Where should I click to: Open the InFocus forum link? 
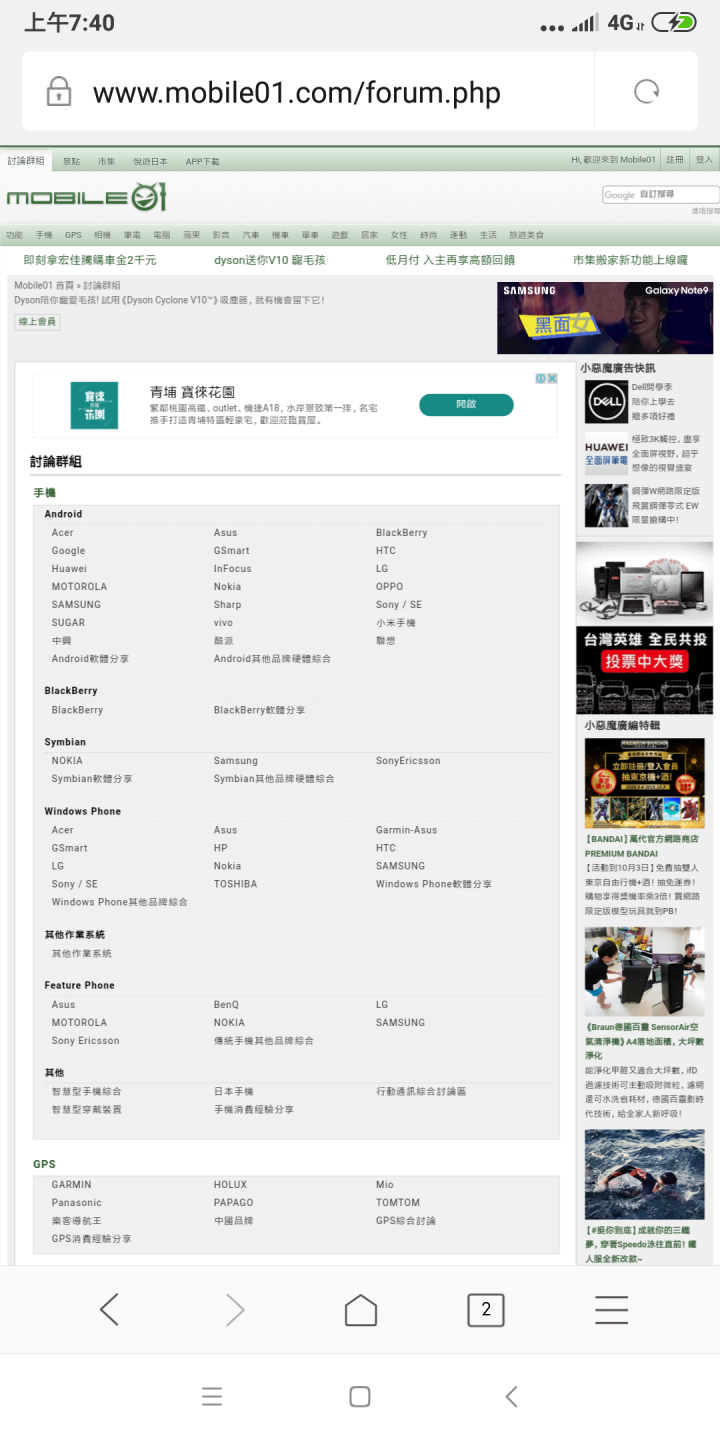pyautogui.click(x=232, y=569)
